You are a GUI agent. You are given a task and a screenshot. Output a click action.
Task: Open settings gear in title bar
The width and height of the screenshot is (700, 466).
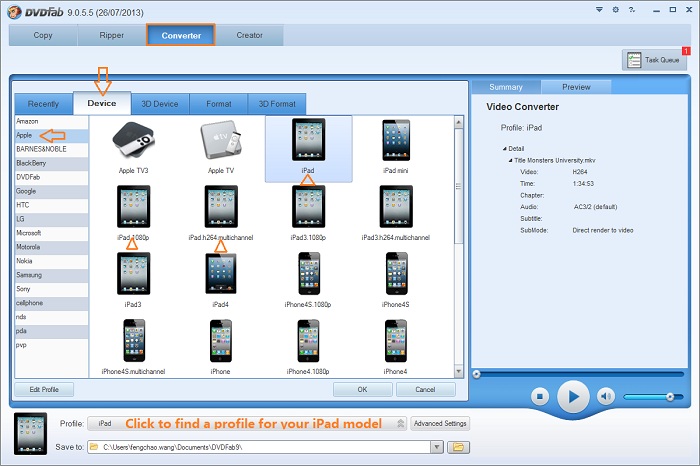click(x=616, y=9)
